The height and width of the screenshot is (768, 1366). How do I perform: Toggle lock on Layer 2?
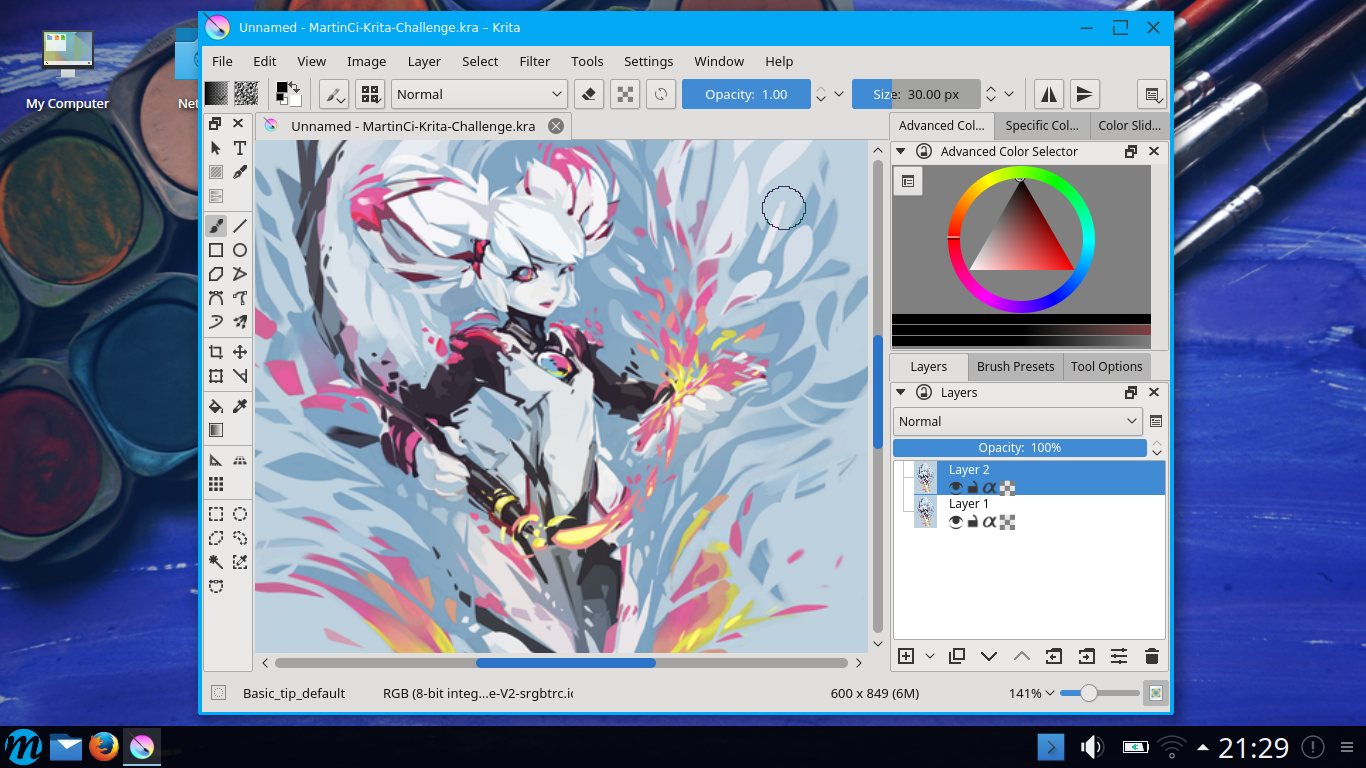[x=972, y=488]
